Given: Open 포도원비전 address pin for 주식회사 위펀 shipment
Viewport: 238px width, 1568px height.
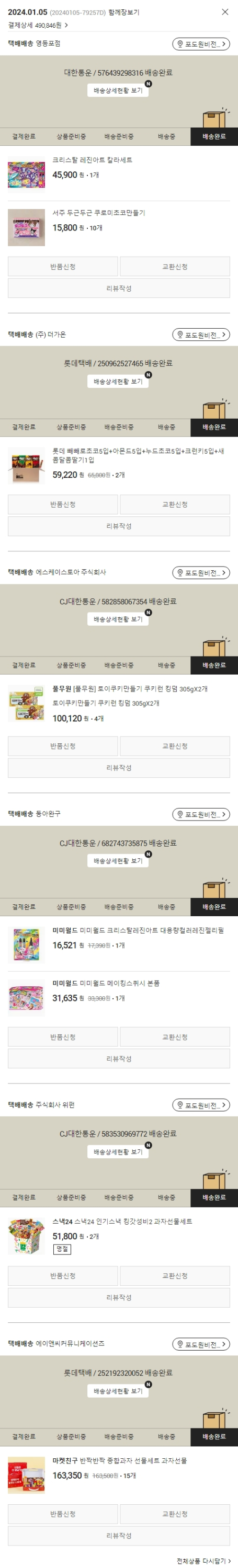Looking at the screenshot, I should (201, 1105).
